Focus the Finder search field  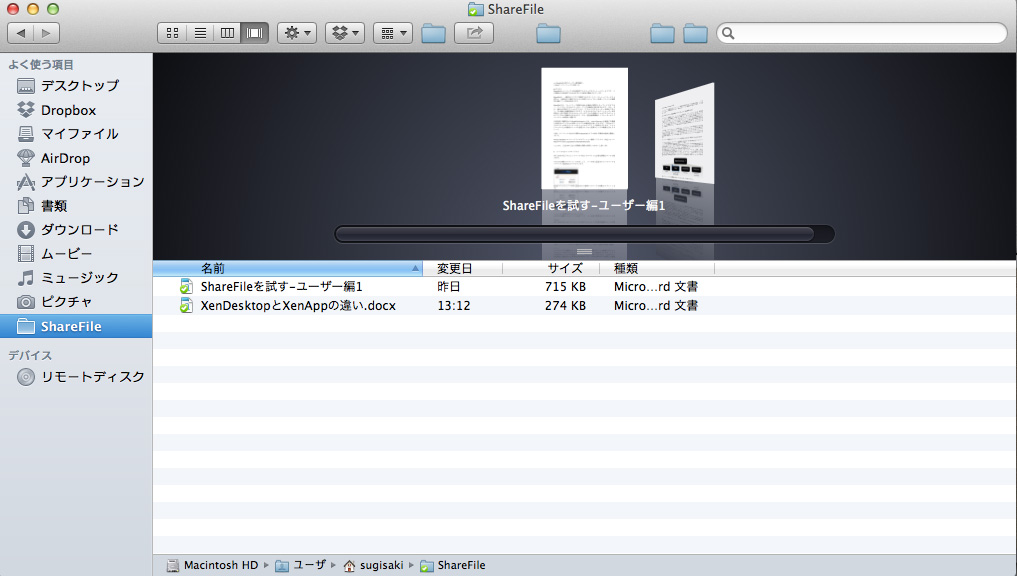[x=862, y=33]
